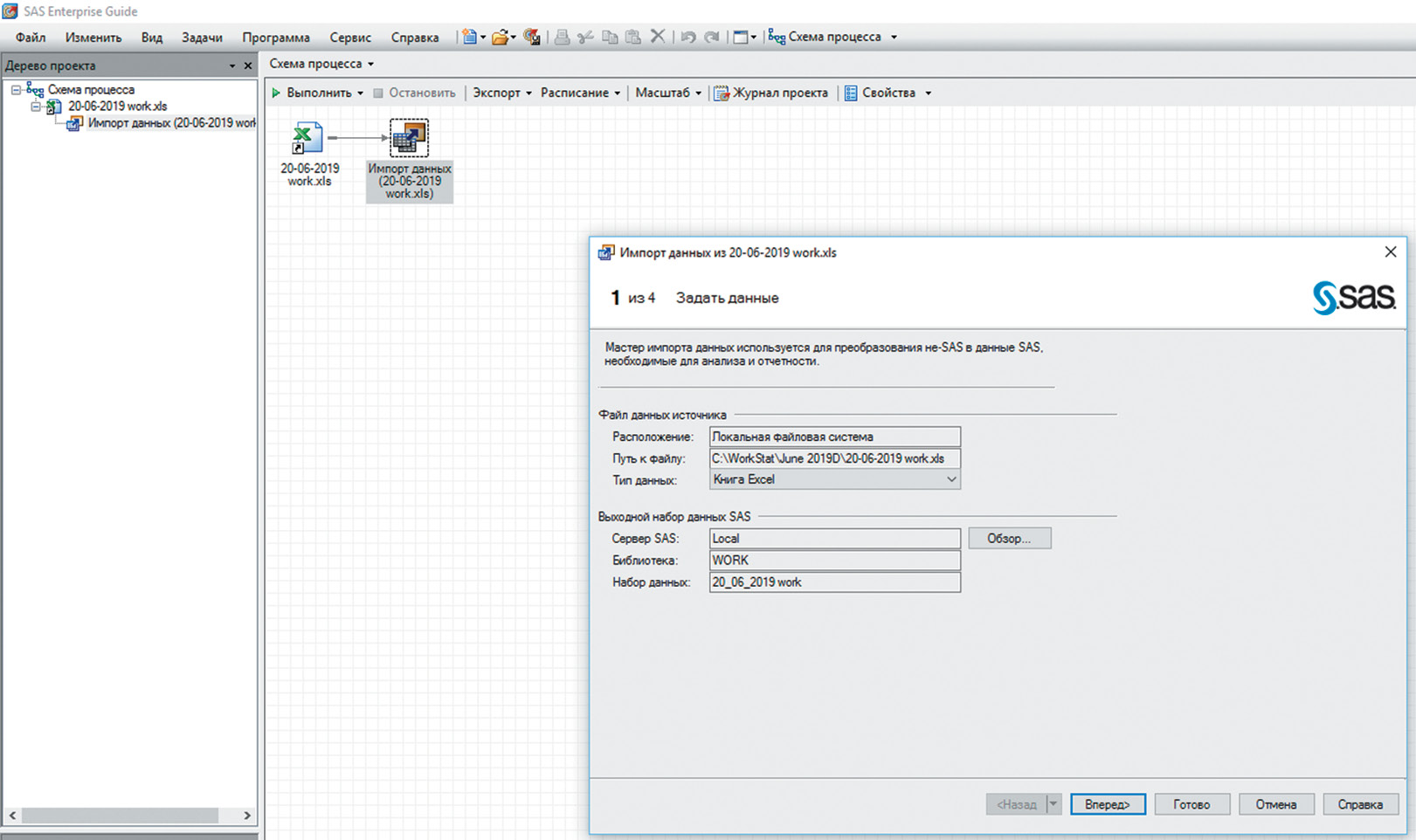1416x840 pixels.
Task: Click the Paste toolbar icon
Action: tap(633, 37)
